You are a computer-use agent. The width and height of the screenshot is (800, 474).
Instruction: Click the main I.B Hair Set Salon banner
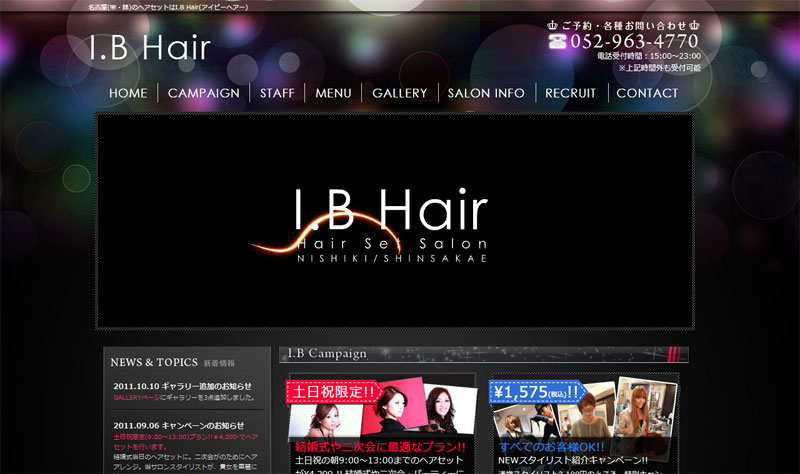tap(395, 221)
